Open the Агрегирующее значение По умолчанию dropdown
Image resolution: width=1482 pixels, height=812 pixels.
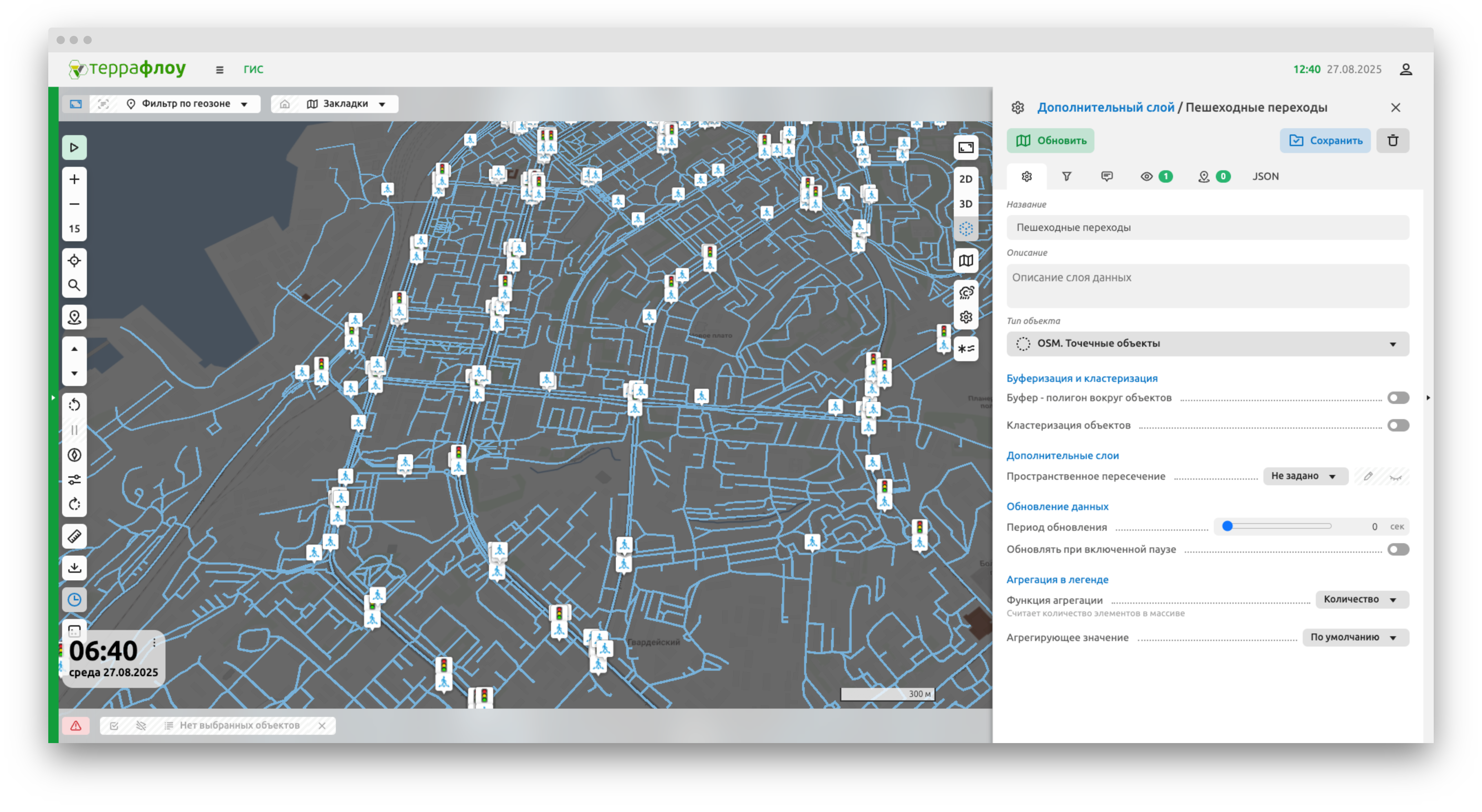point(1355,638)
